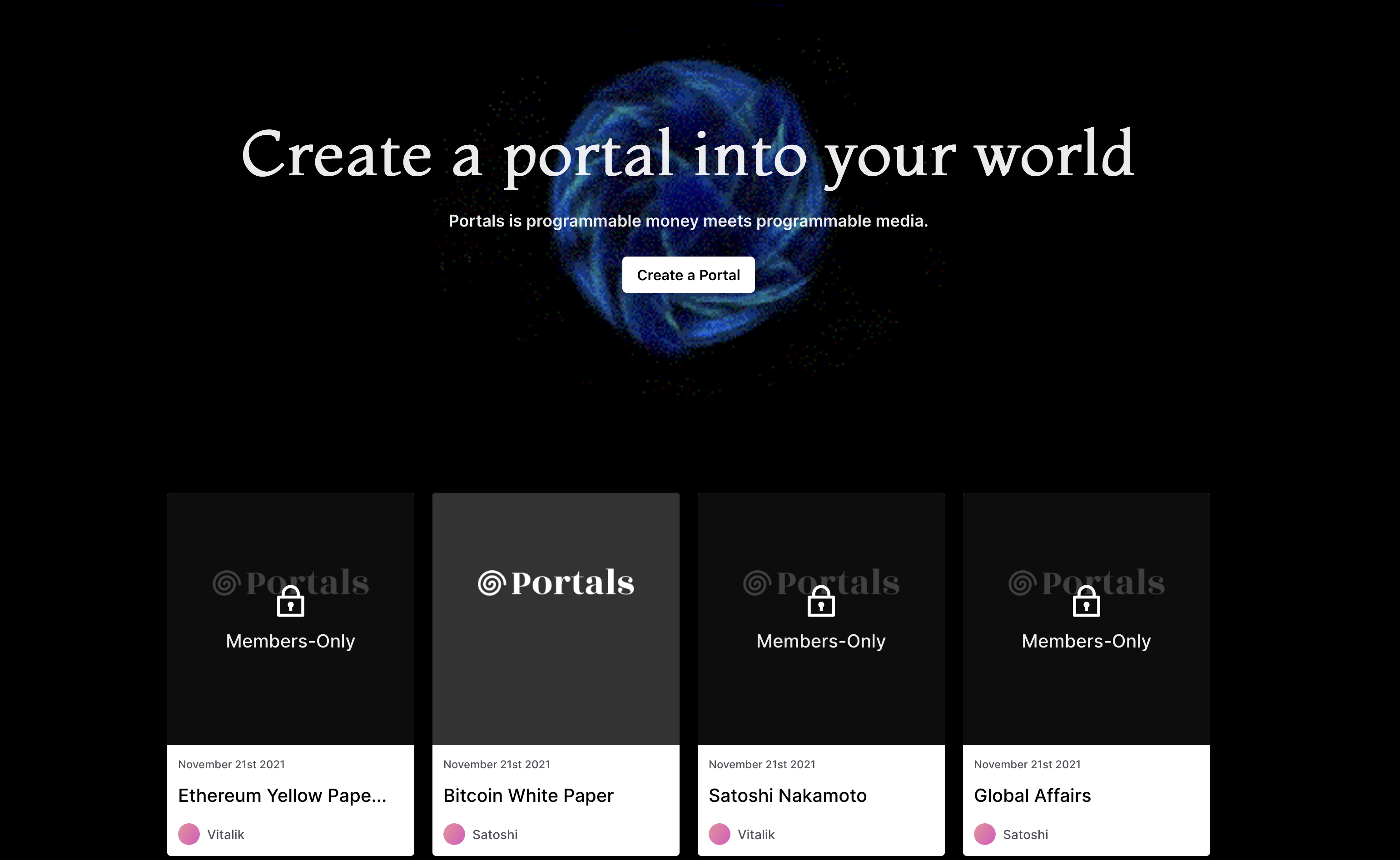
Task: Click Vitalik's avatar on Ethereum Yellow Paper card
Action: [x=189, y=835]
